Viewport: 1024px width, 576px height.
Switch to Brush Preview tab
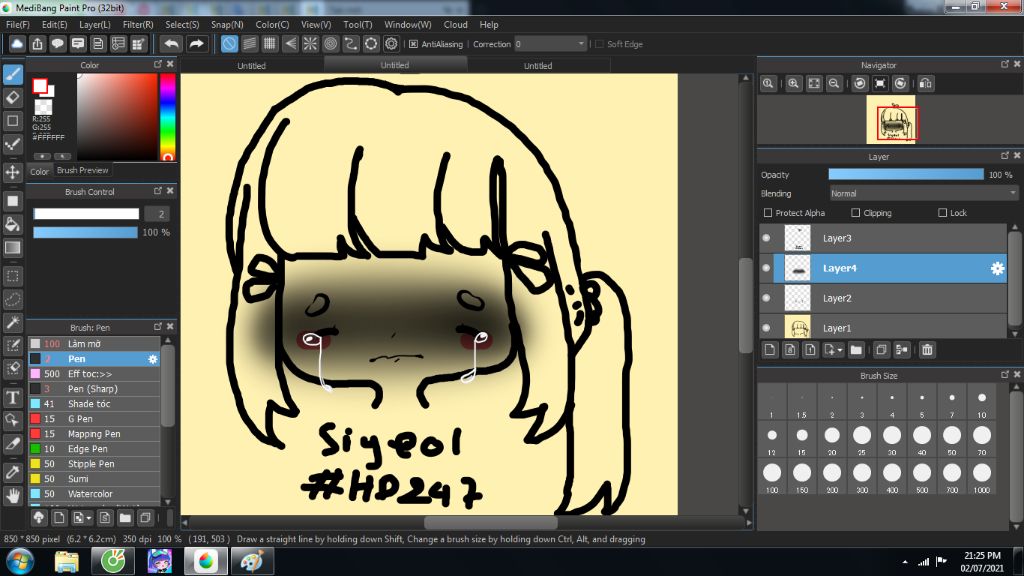[82, 170]
